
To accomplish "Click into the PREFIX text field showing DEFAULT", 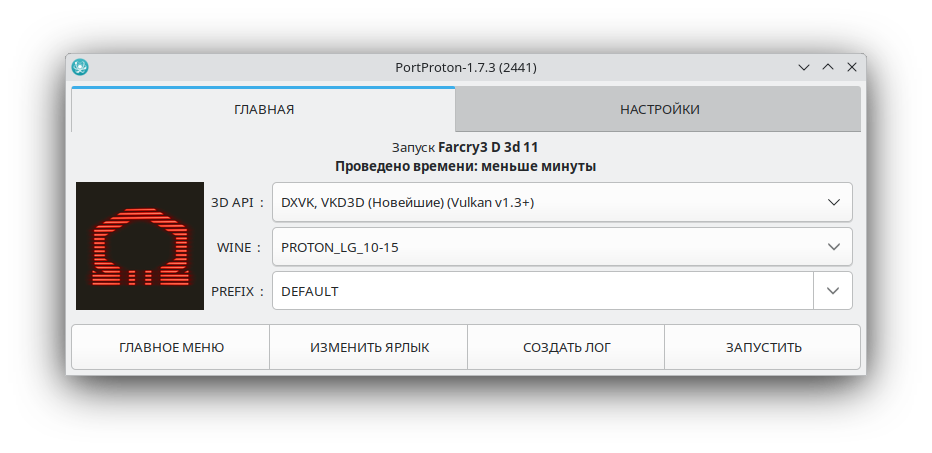I will [540, 291].
